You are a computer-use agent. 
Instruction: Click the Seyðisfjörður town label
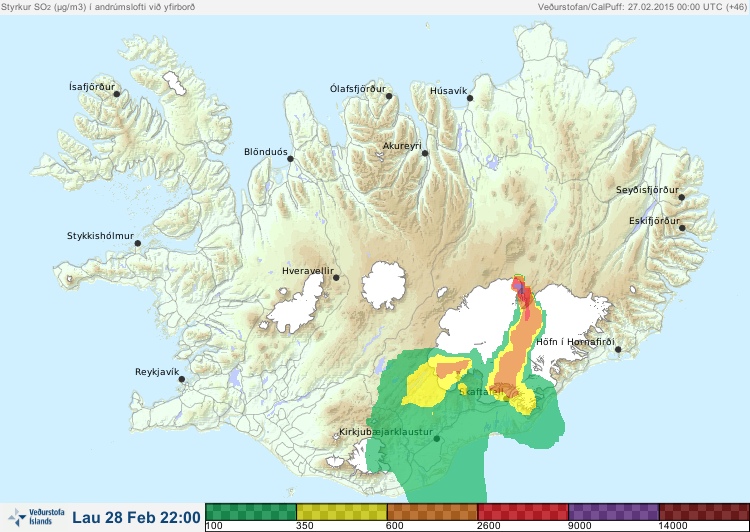point(647,190)
